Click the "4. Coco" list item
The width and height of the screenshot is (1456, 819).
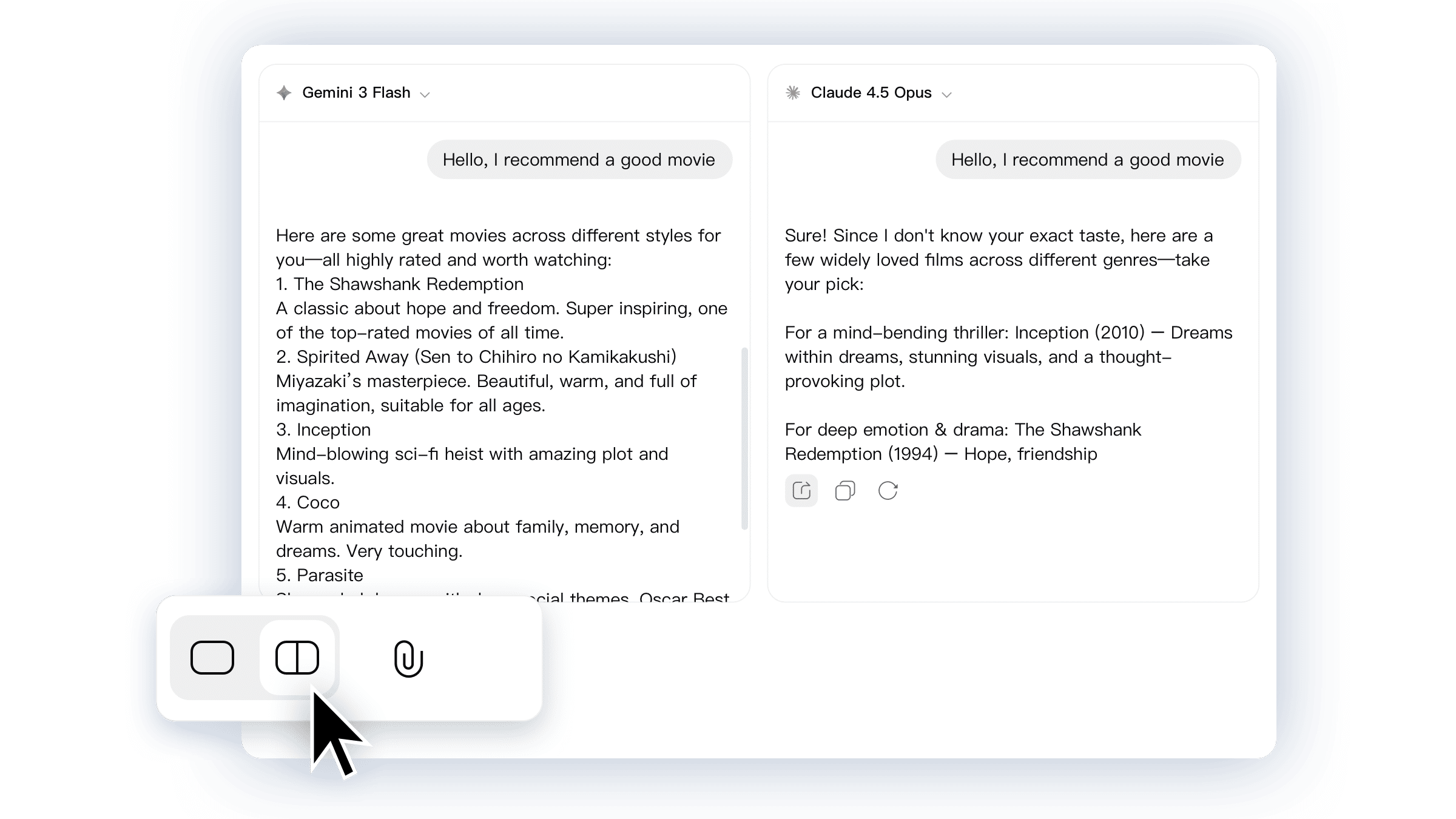[308, 502]
